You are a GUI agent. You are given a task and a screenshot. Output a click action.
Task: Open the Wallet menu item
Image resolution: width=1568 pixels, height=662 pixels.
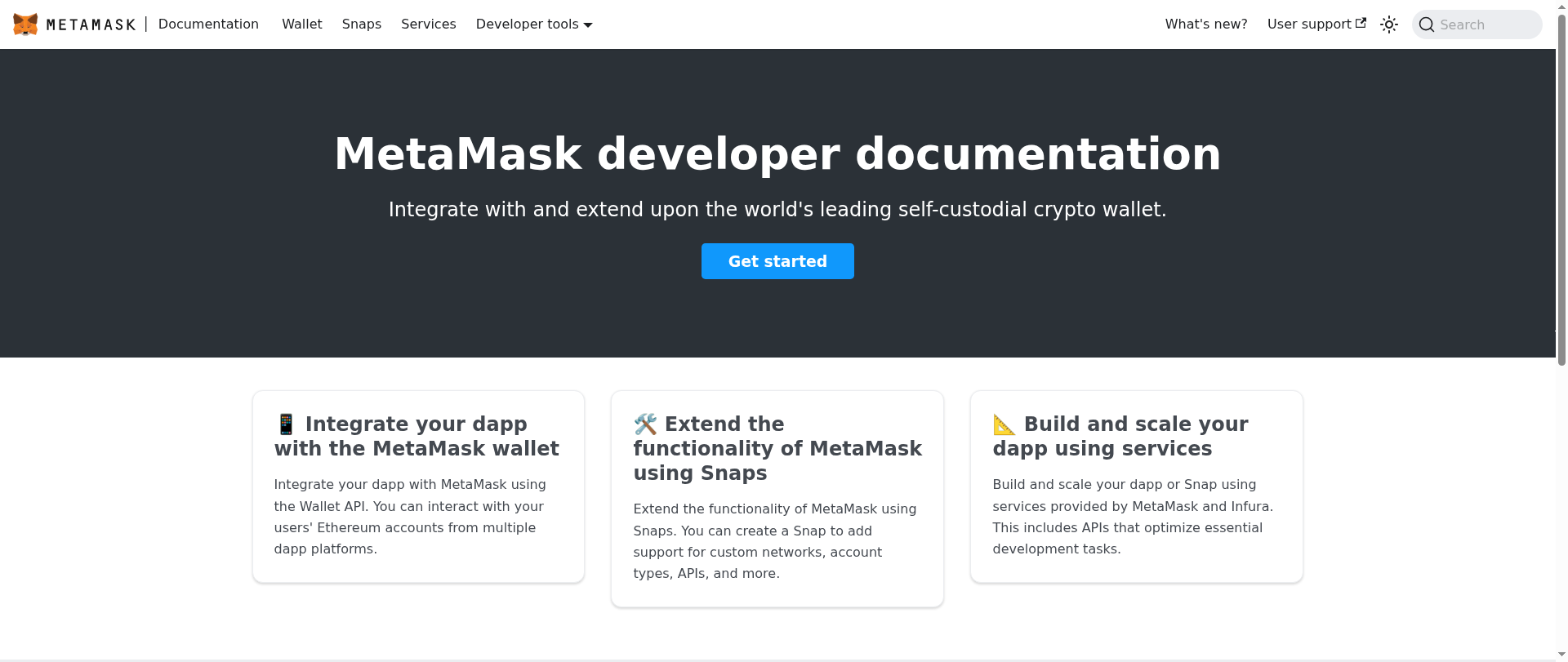(302, 24)
